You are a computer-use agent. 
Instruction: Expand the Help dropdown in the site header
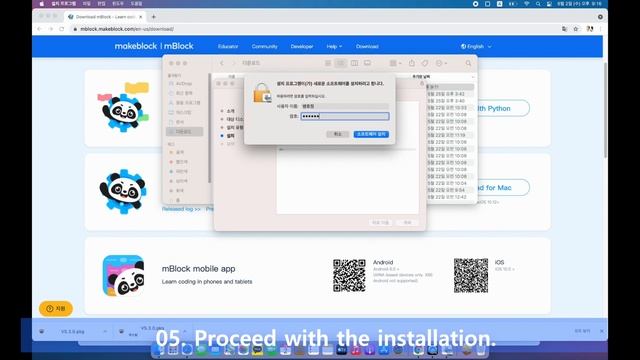coord(334,47)
